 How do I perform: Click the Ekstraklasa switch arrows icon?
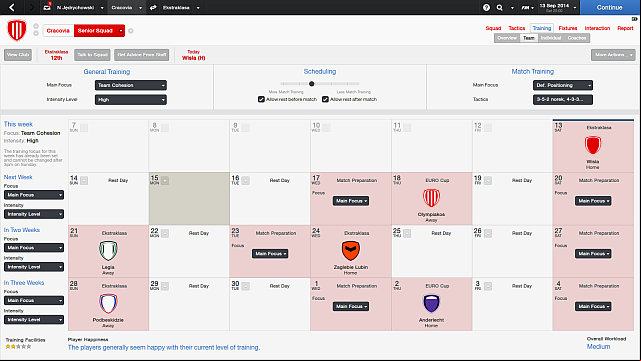153,7
